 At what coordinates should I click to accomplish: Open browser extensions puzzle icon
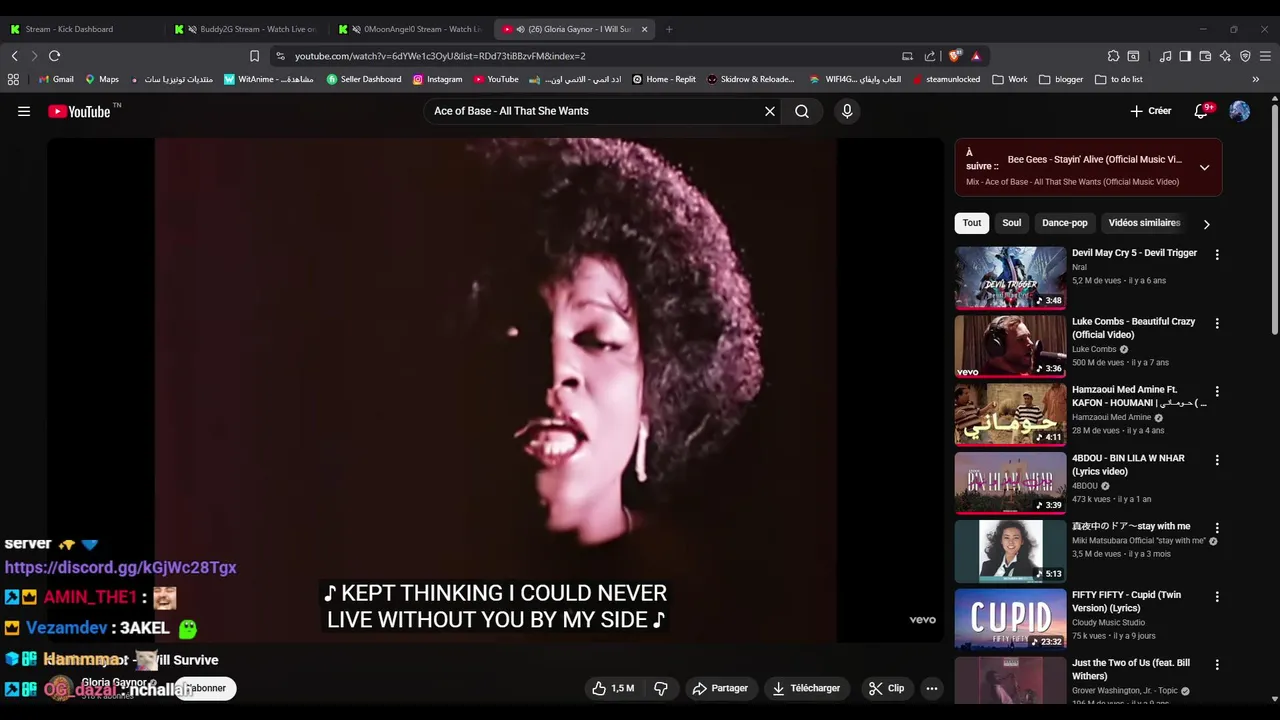(x=1113, y=56)
